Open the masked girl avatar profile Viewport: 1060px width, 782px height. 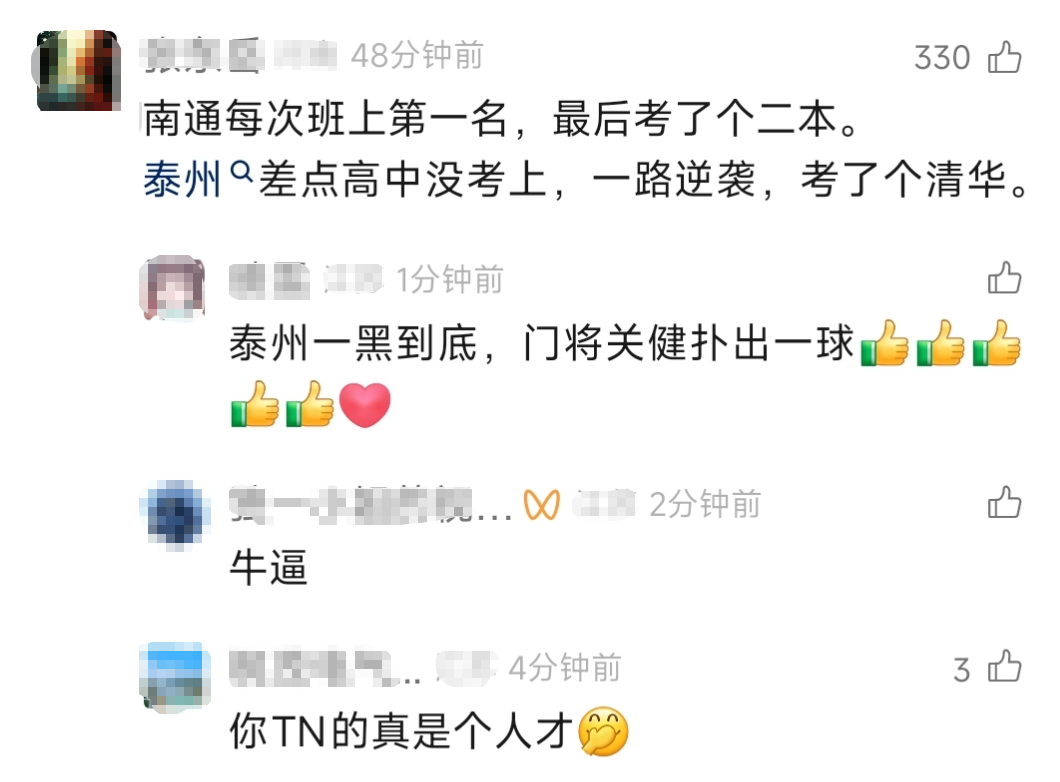point(172,288)
